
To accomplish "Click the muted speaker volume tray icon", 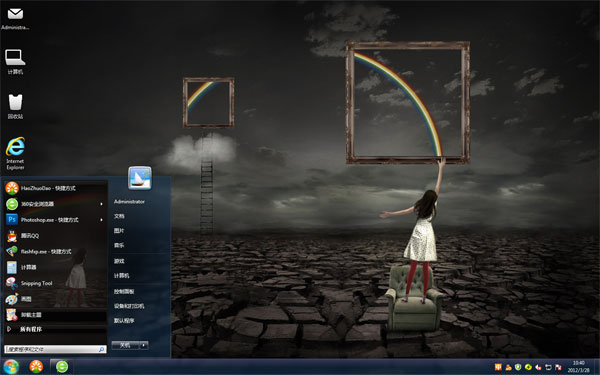I will [x=538, y=367].
